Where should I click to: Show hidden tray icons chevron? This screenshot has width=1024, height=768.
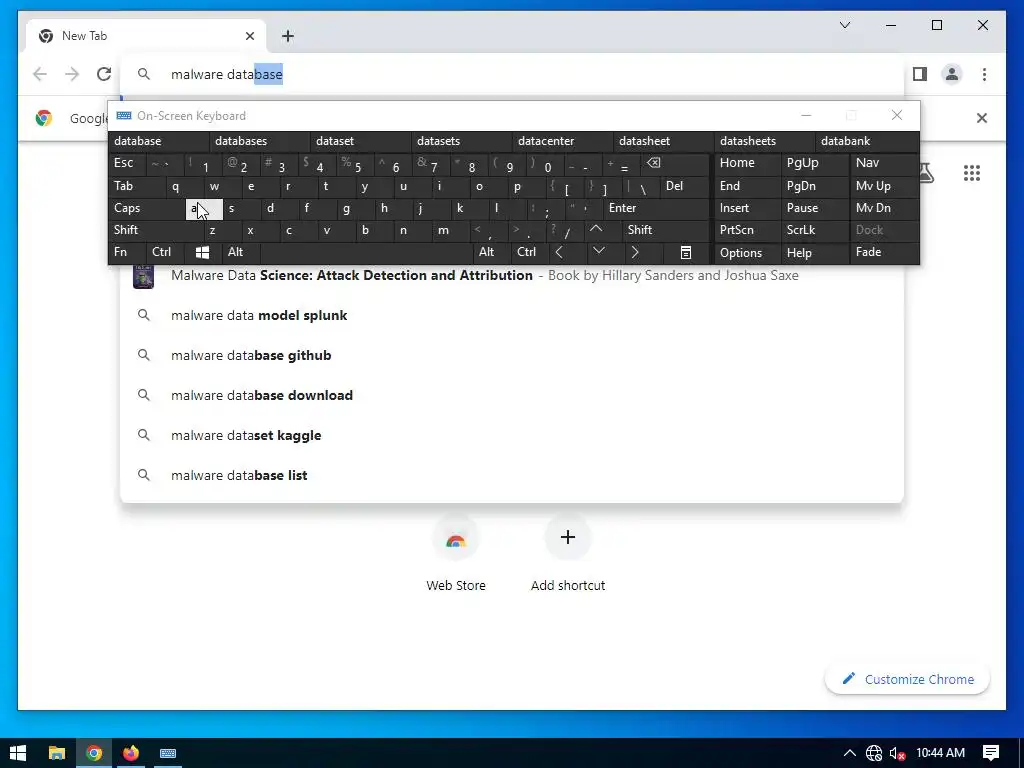point(849,753)
